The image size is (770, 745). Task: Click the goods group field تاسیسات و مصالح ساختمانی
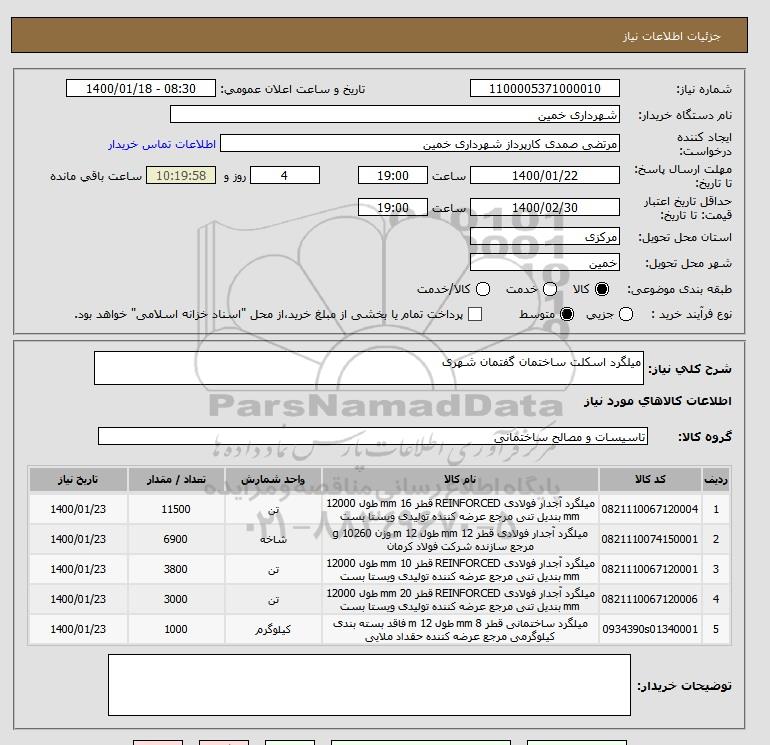(x=373, y=436)
